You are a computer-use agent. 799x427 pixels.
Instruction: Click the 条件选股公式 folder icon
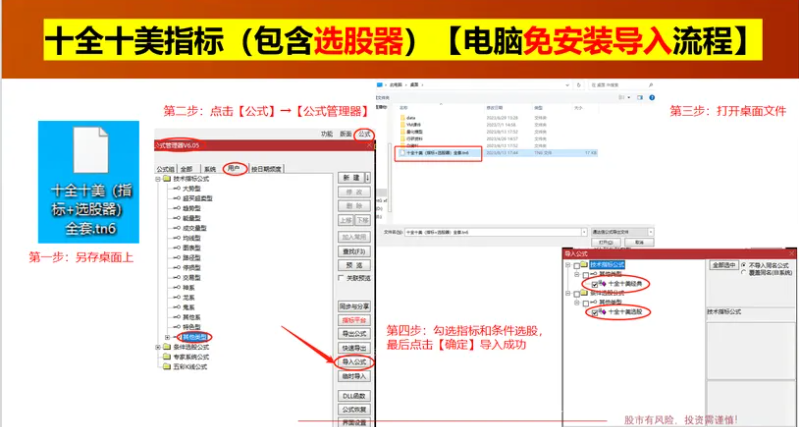166,347
